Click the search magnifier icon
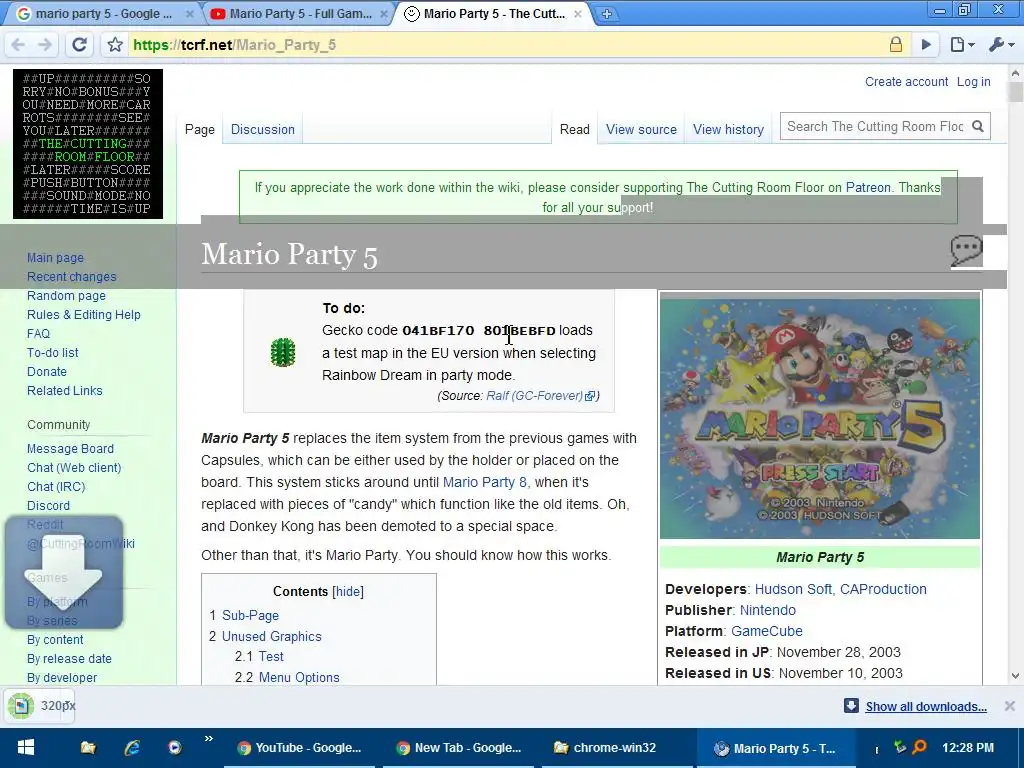 click(x=978, y=127)
